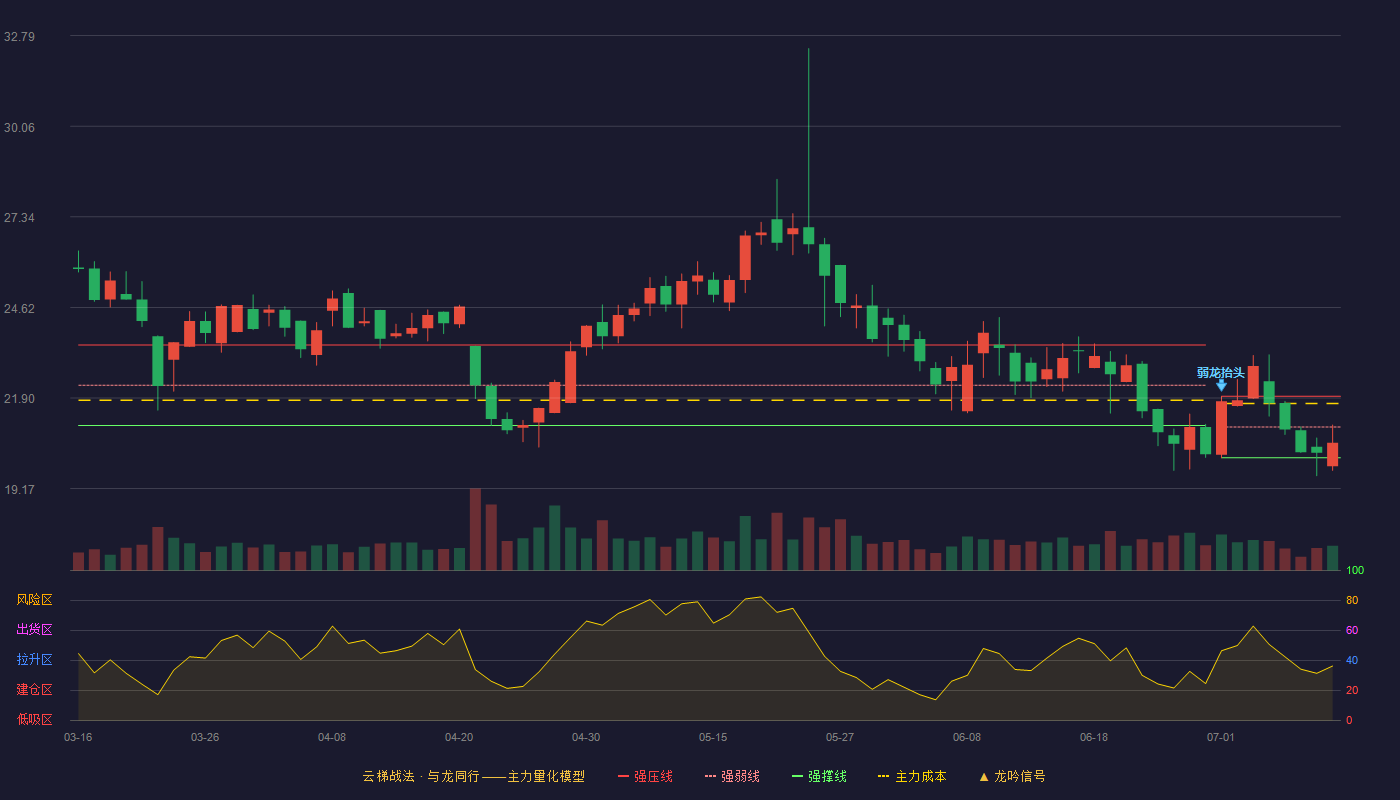Click the red 20 indicator scale label
The image size is (1400, 800).
pos(1352,690)
